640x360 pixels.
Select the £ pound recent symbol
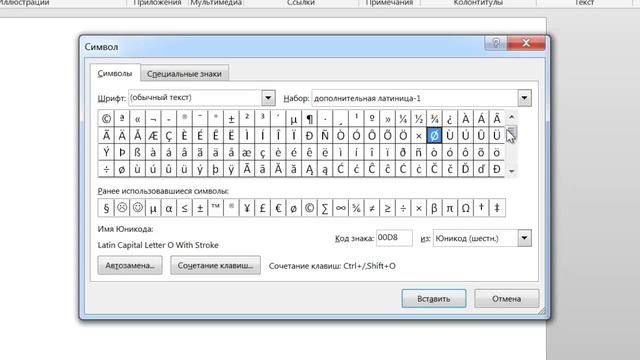coord(262,208)
